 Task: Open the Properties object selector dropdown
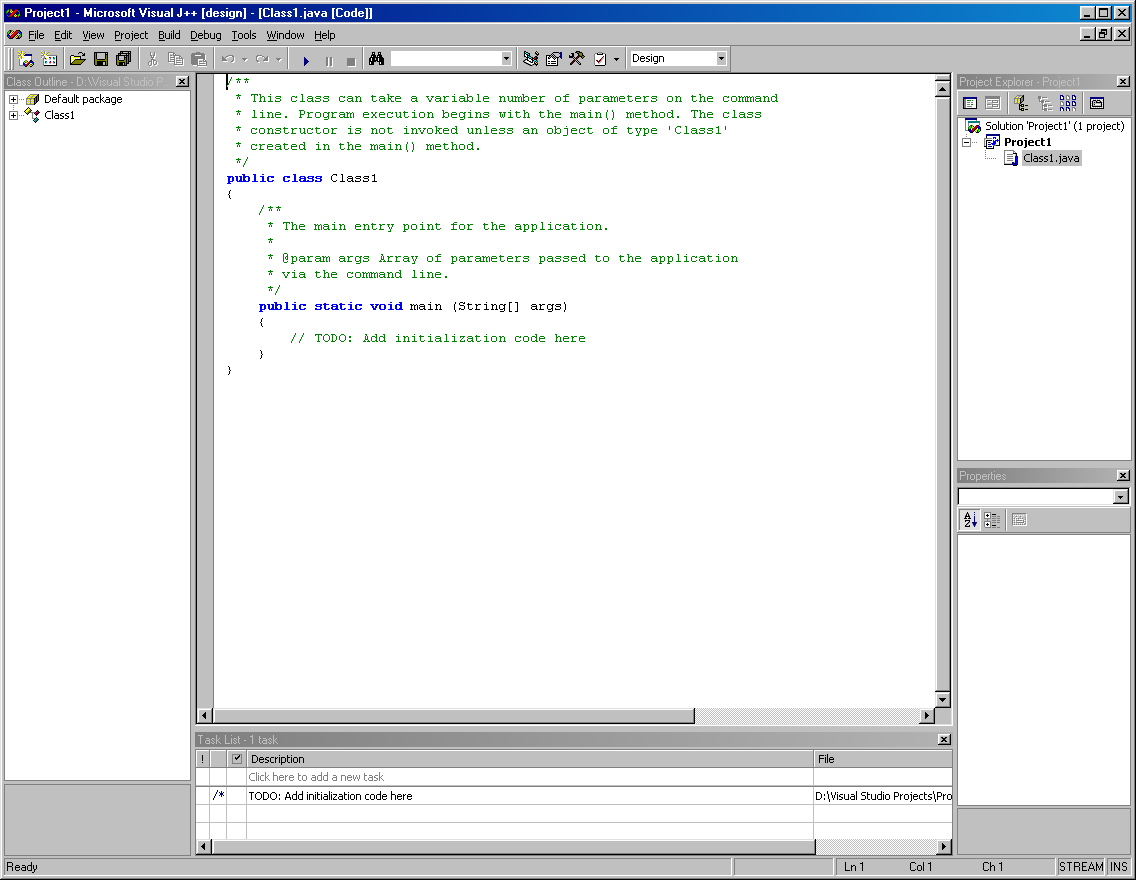[x=1121, y=497]
